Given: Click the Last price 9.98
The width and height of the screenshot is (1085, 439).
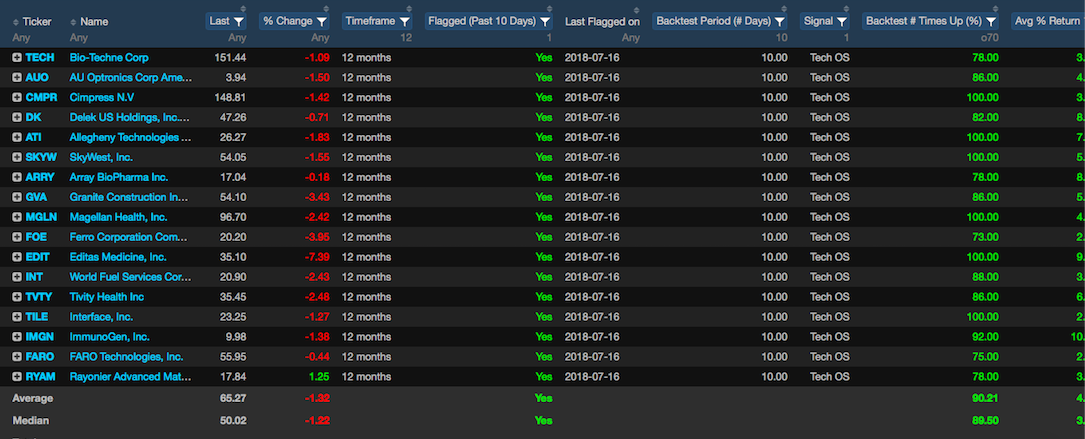Looking at the screenshot, I should [x=237, y=337].
